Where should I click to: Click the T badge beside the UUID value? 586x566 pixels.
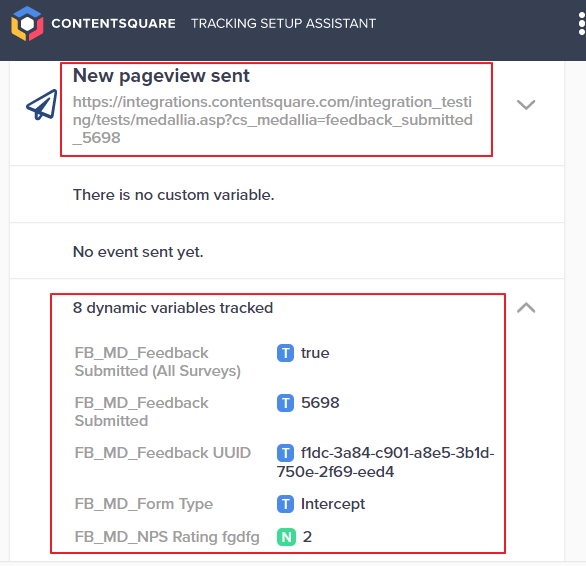[285, 453]
